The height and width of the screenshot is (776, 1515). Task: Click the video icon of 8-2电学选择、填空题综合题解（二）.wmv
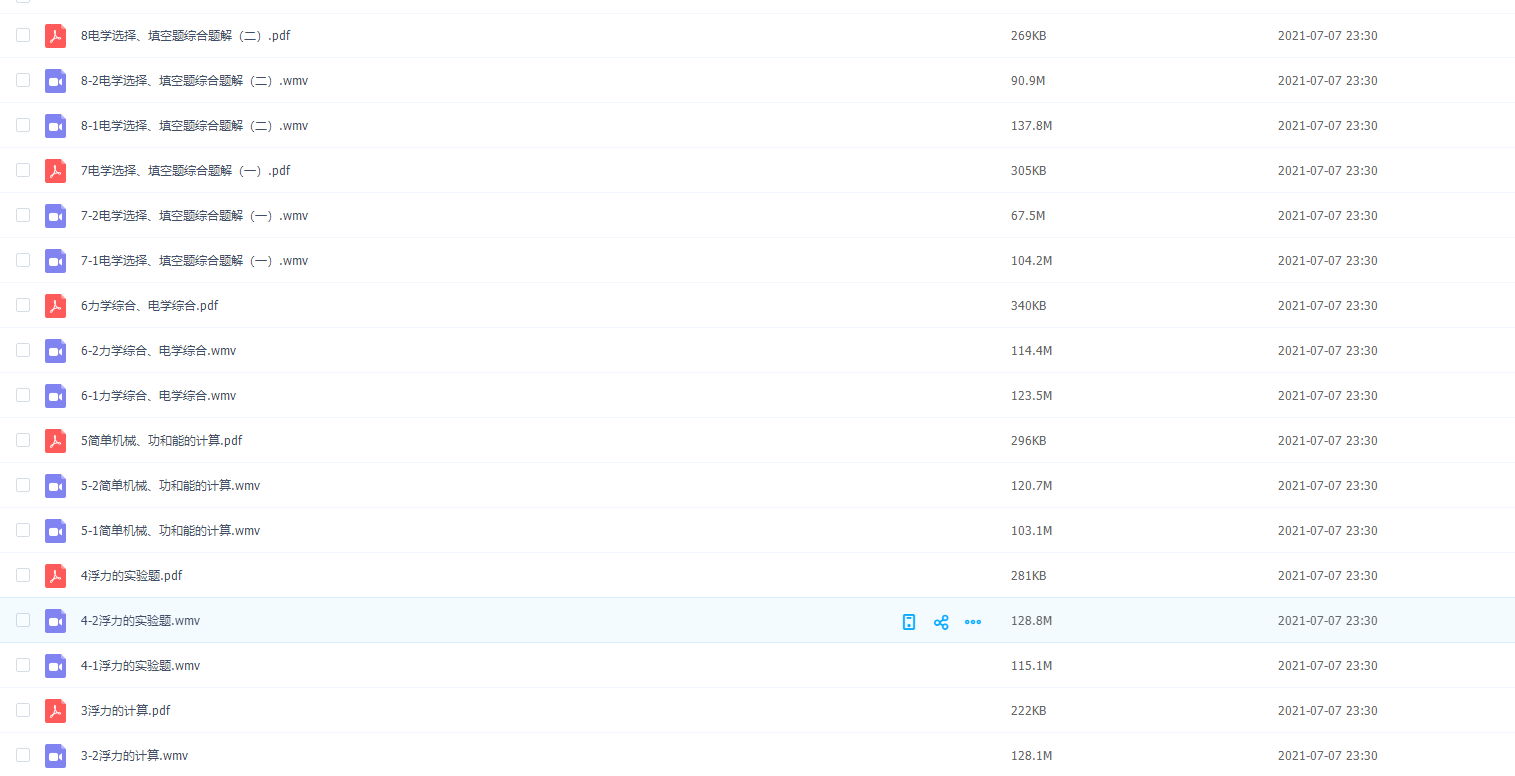[55, 81]
